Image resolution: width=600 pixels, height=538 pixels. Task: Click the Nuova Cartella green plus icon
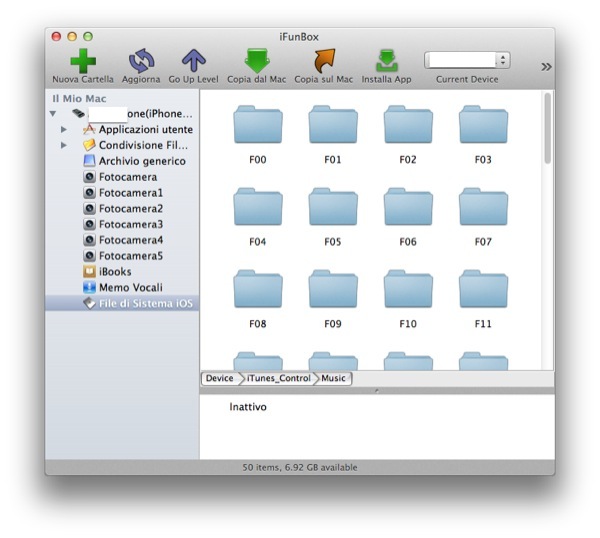tap(83, 61)
